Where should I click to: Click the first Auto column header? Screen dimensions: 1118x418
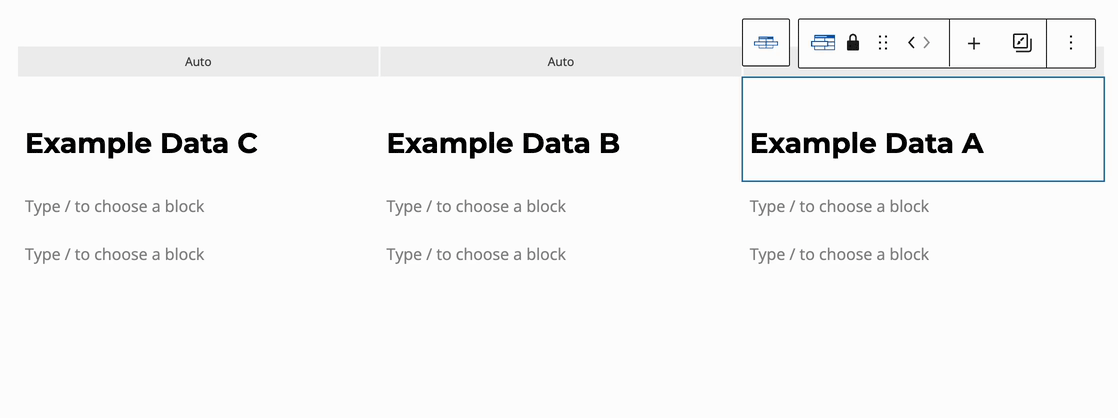click(x=198, y=62)
